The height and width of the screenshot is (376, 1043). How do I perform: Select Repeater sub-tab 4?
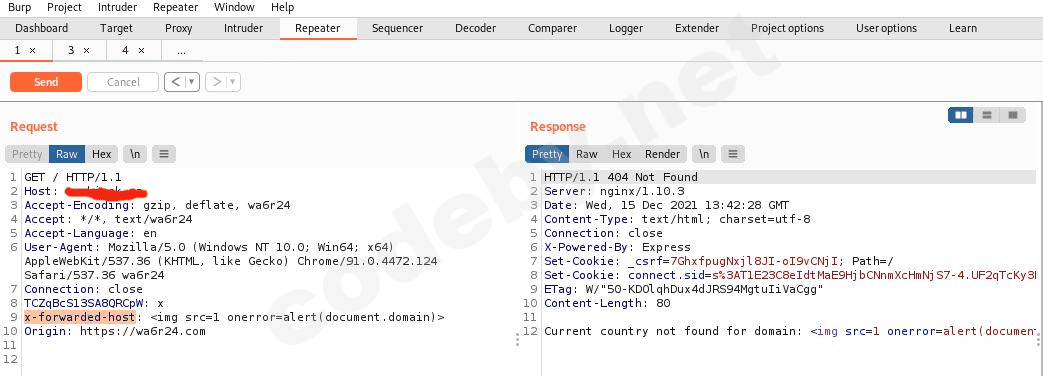click(x=125, y=50)
